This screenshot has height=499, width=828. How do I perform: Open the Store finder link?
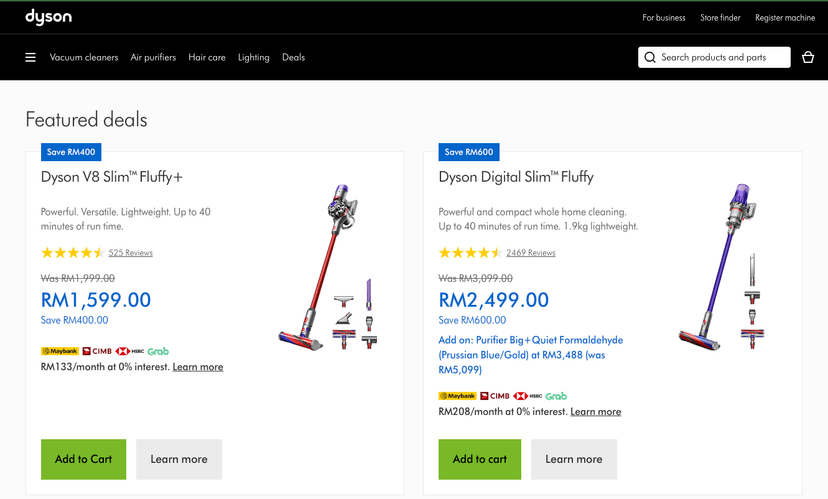pyautogui.click(x=720, y=17)
